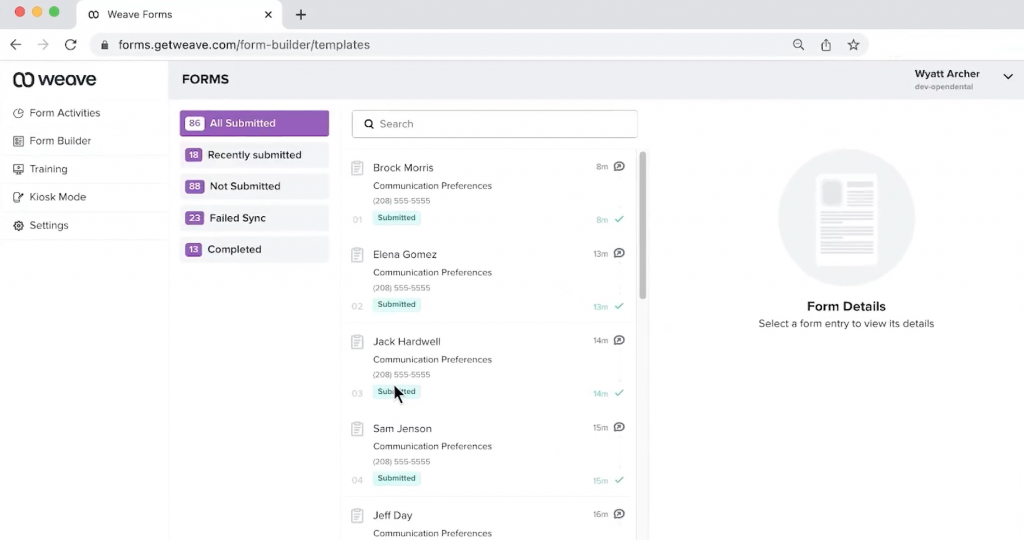Click the clipboard icon beside Elena Gomez
The width and height of the screenshot is (1024, 540).
(357, 255)
